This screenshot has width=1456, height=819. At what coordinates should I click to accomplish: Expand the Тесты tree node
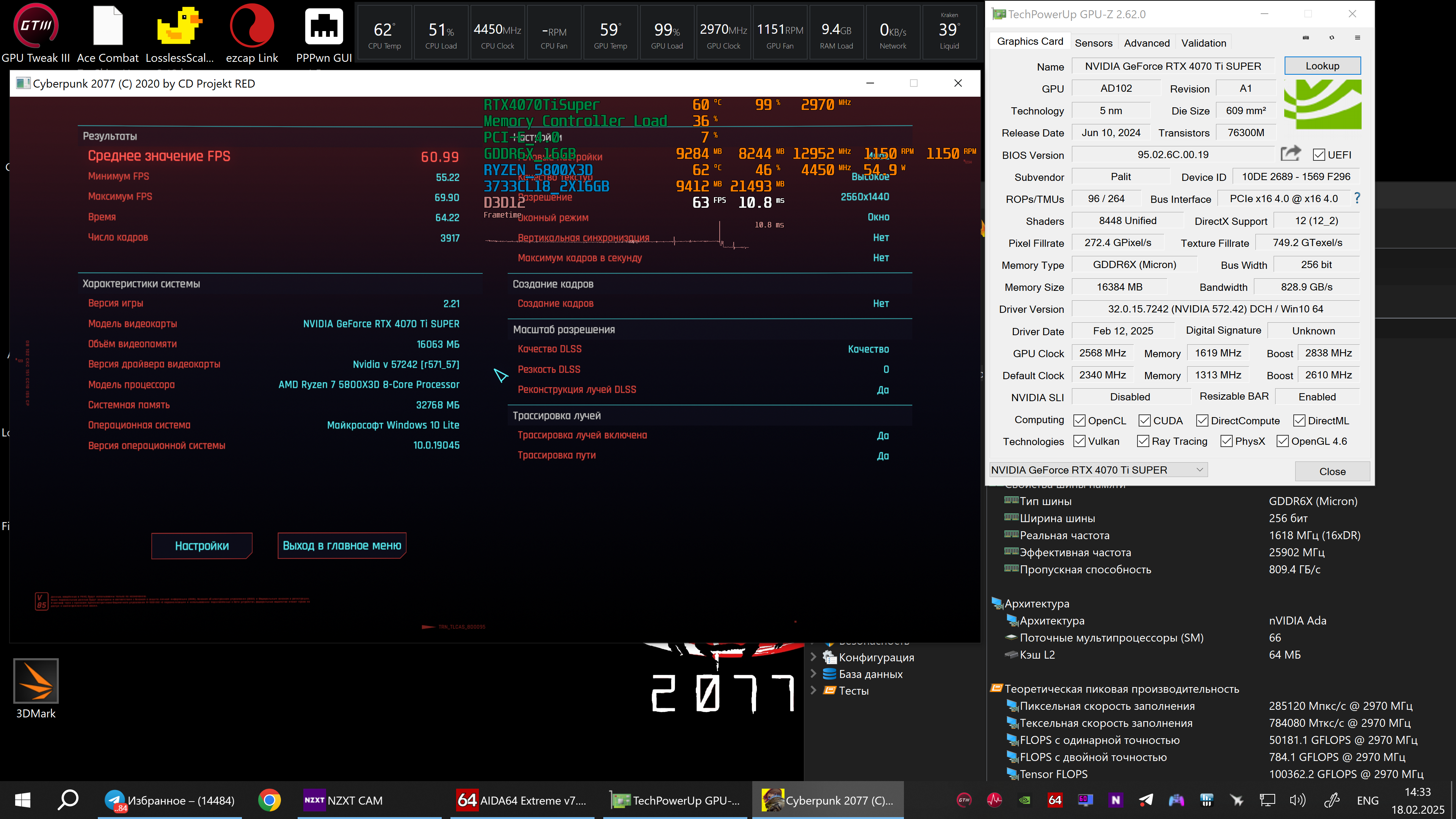(813, 690)
